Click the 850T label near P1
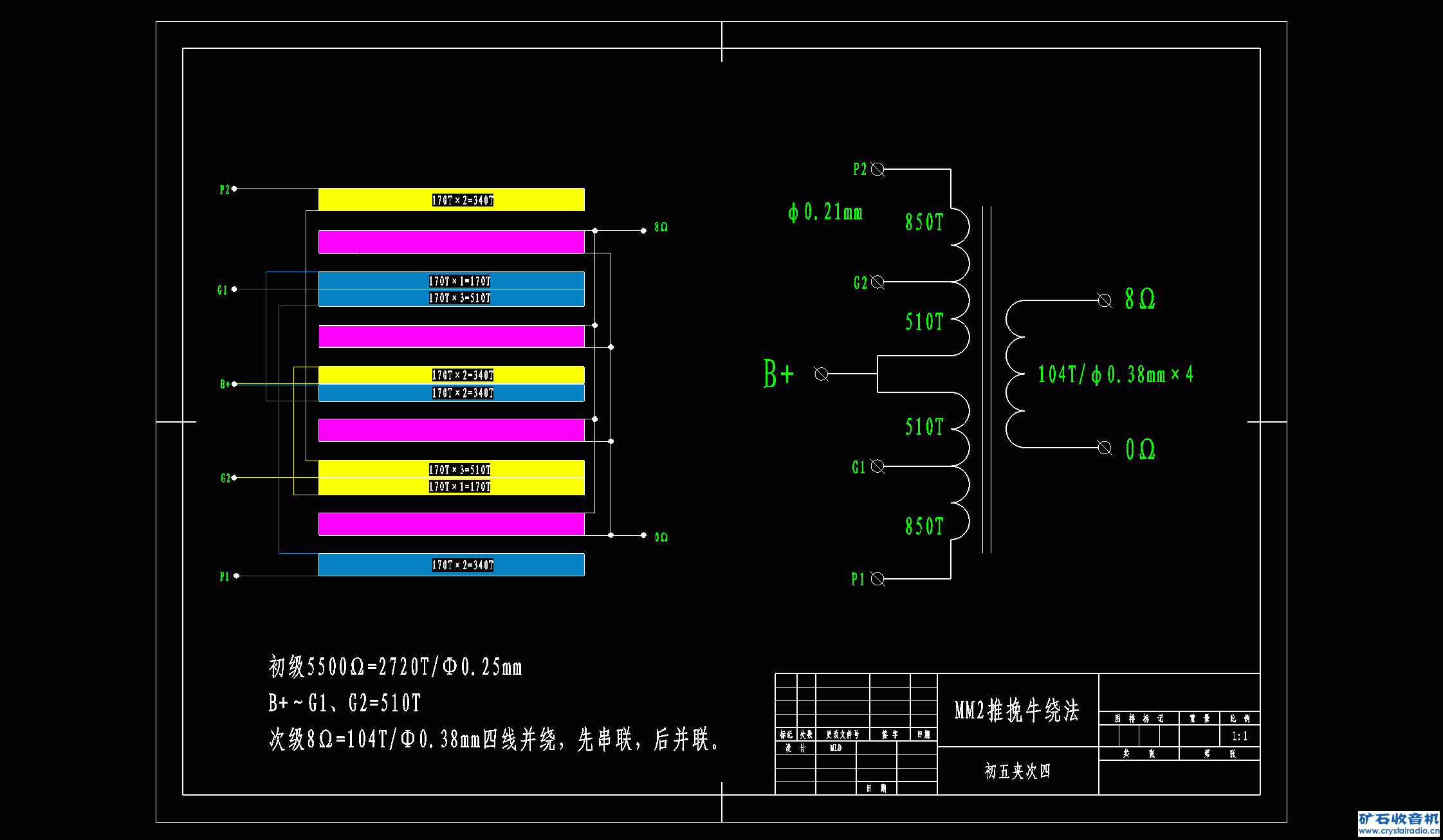Viewport: 1443px width, 840px height. tap(924, 526)
